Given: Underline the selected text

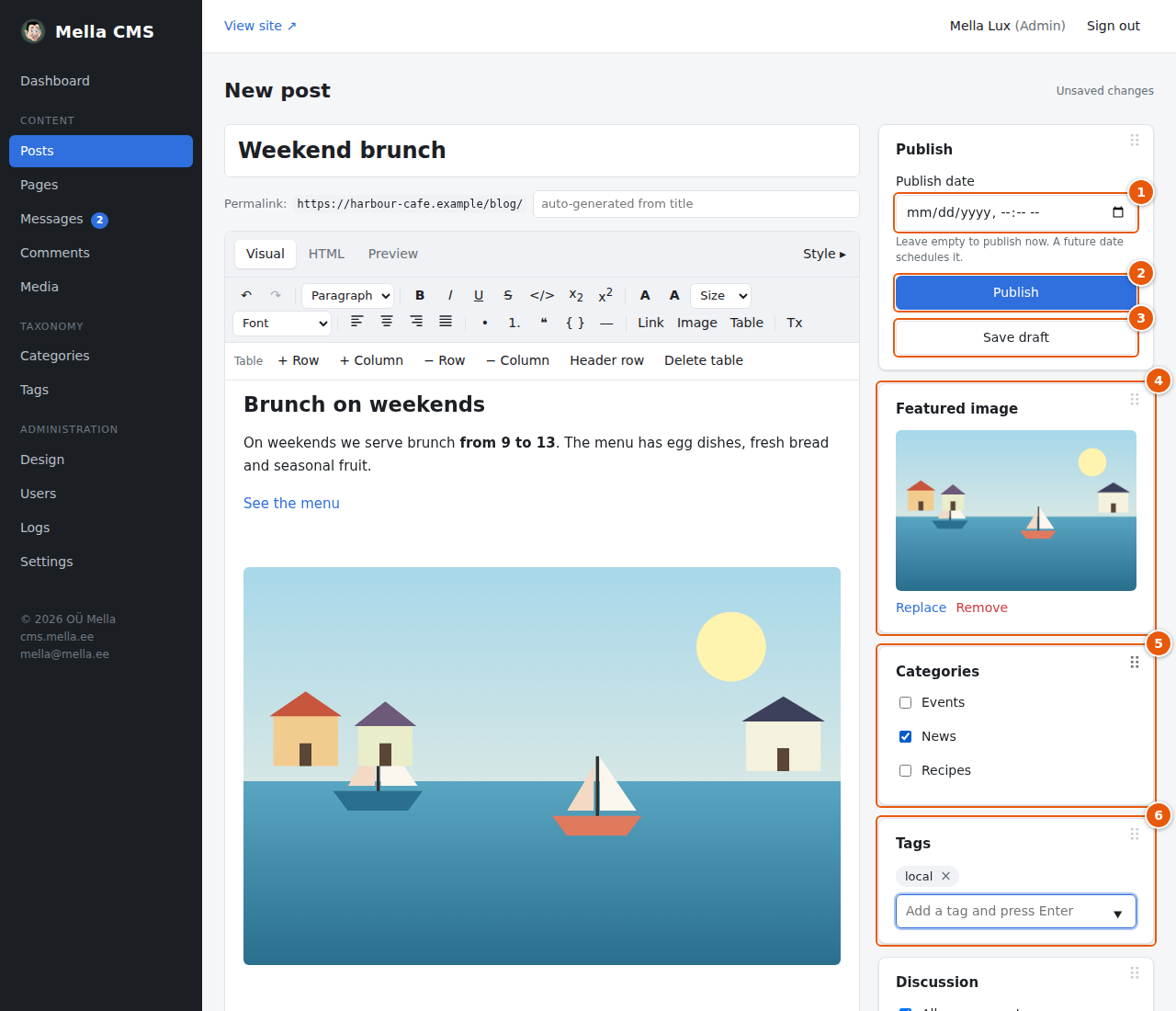Looking at the screenshot, I should [x=479, y=295].
